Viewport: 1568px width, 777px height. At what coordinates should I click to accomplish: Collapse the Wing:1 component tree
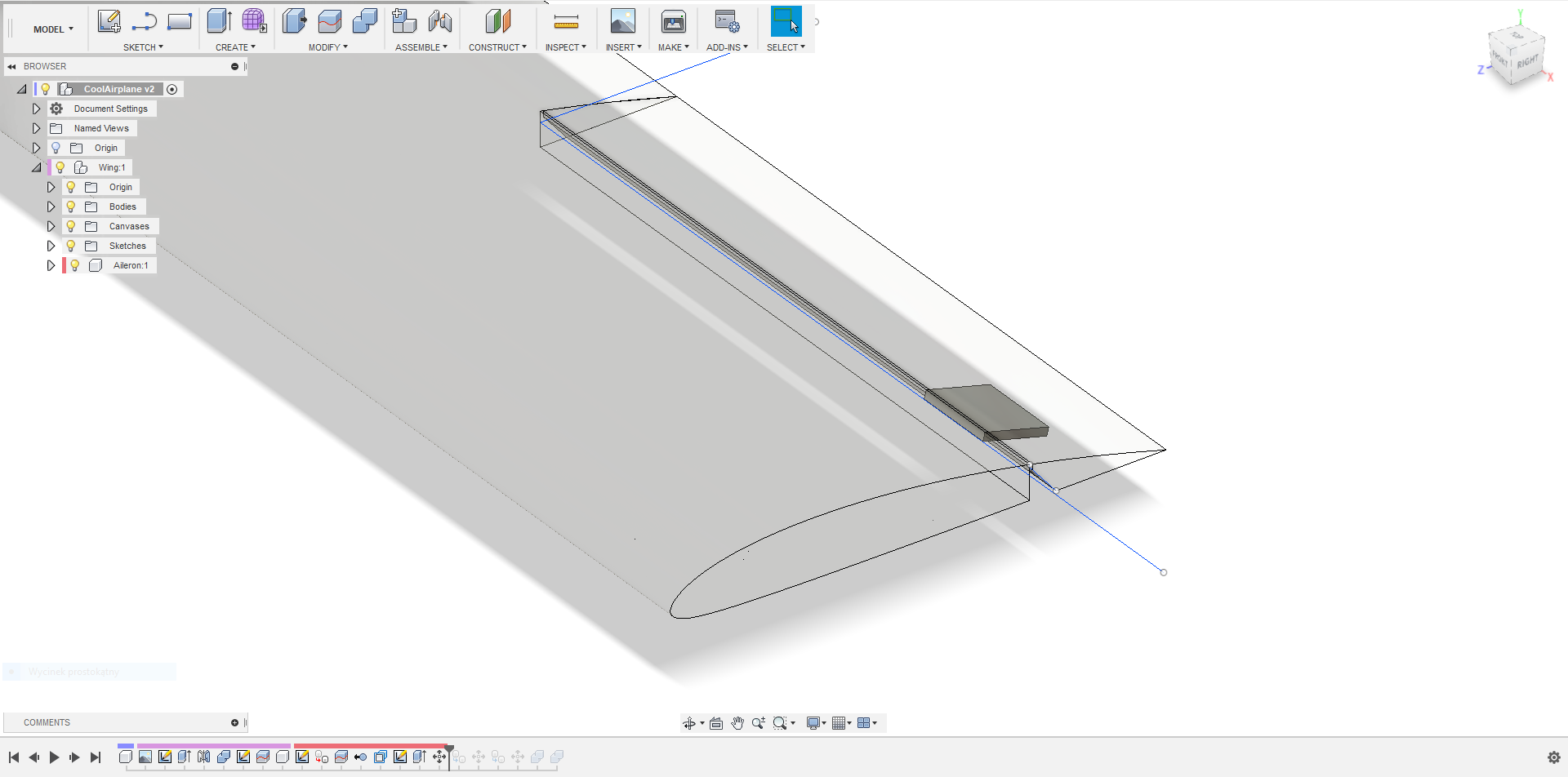click(x=36, y=167)
